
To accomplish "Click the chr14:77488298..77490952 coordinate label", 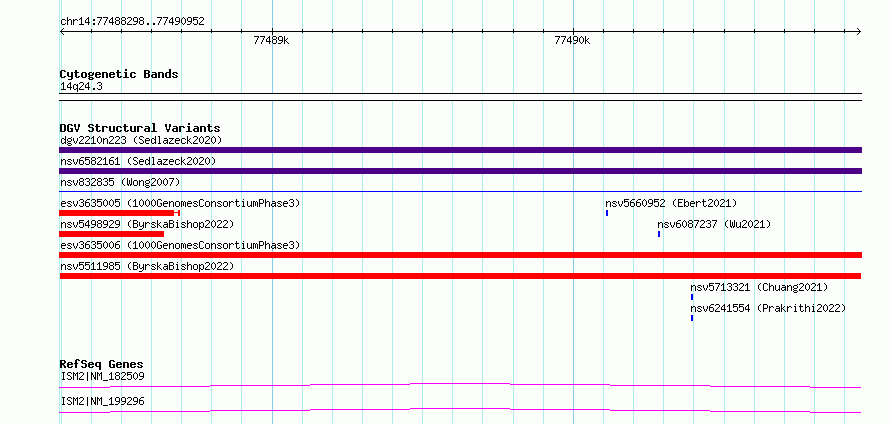I will [x=132, y=22].
